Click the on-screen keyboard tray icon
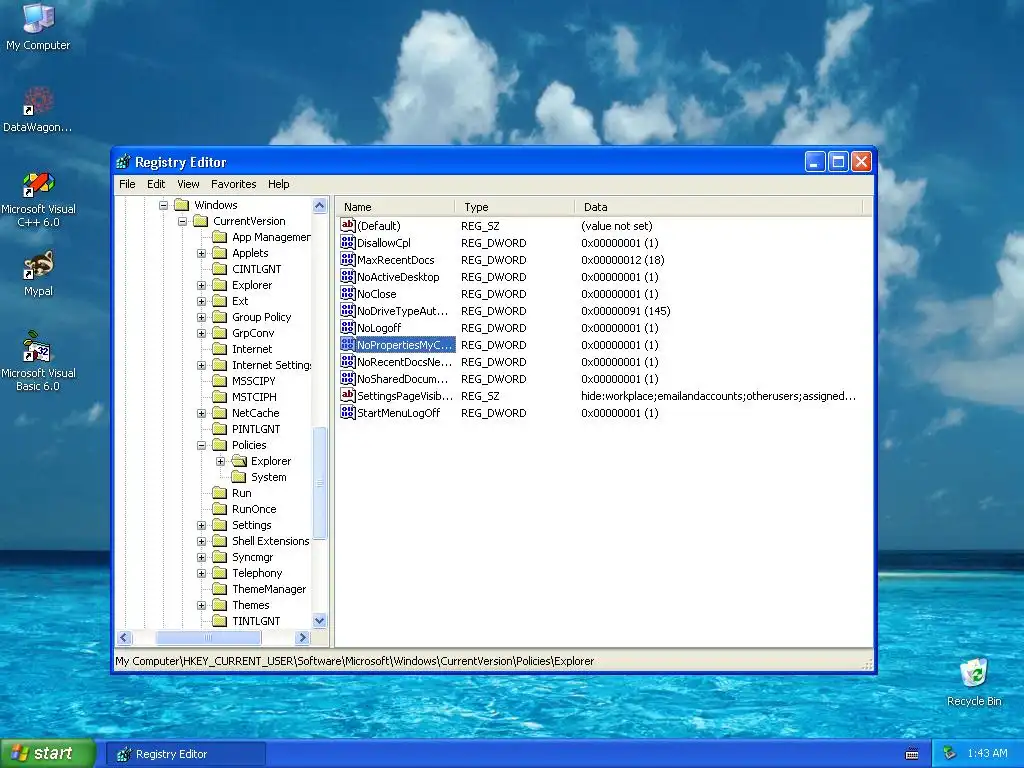 coord(912,754)
